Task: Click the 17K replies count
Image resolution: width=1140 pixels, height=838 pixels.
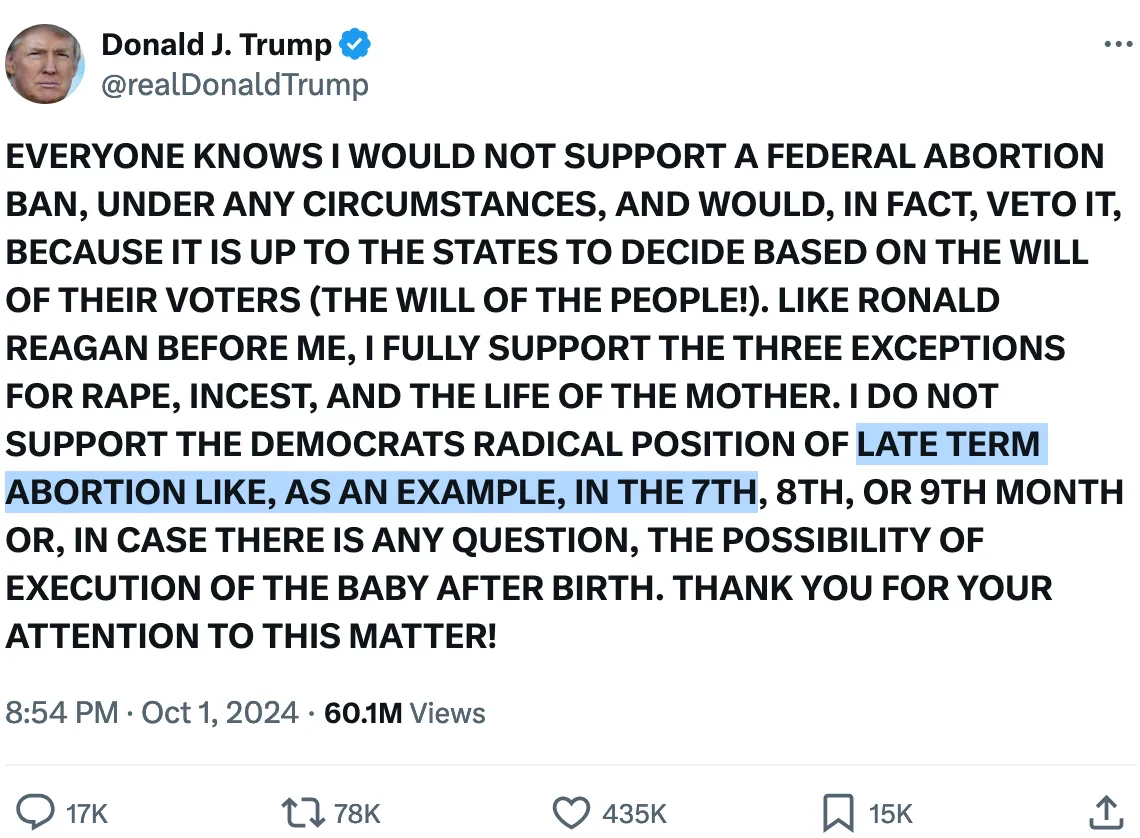Action: coord(86,814)
